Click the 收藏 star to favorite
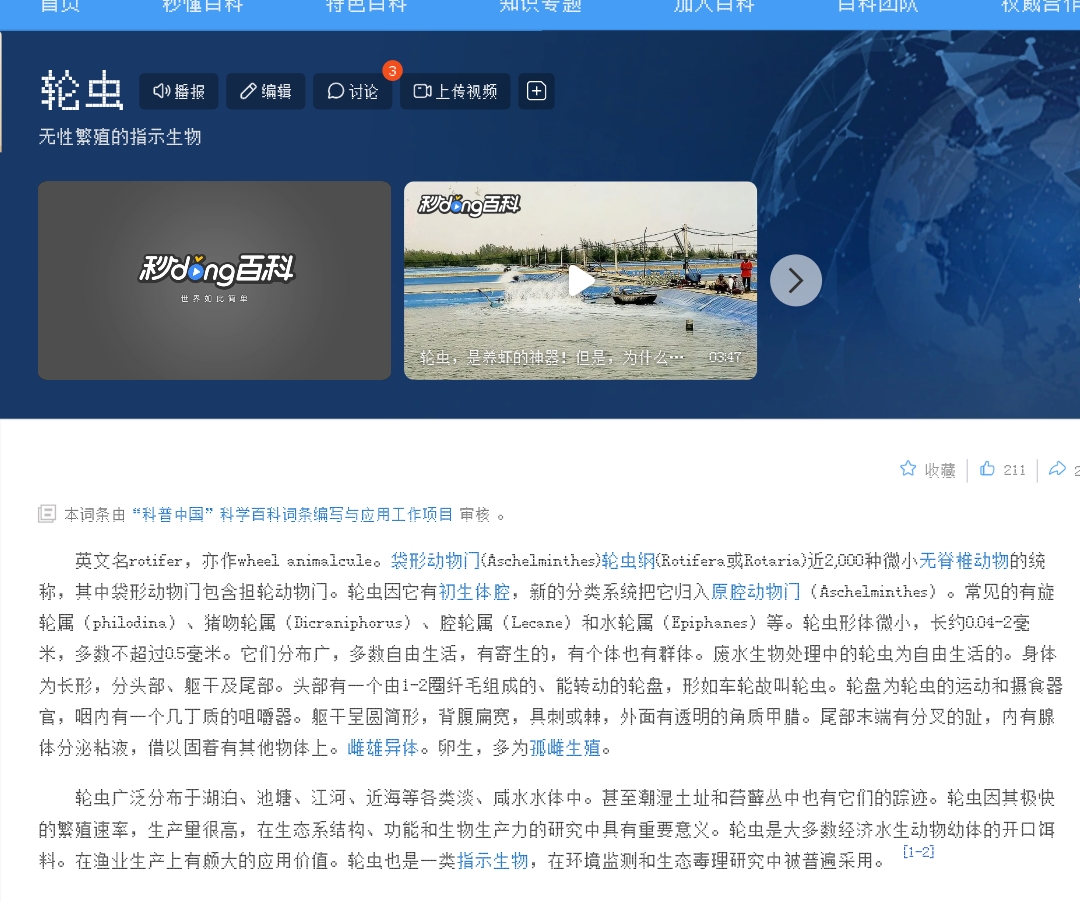The image size is (1080, 902). coord(927,470)
